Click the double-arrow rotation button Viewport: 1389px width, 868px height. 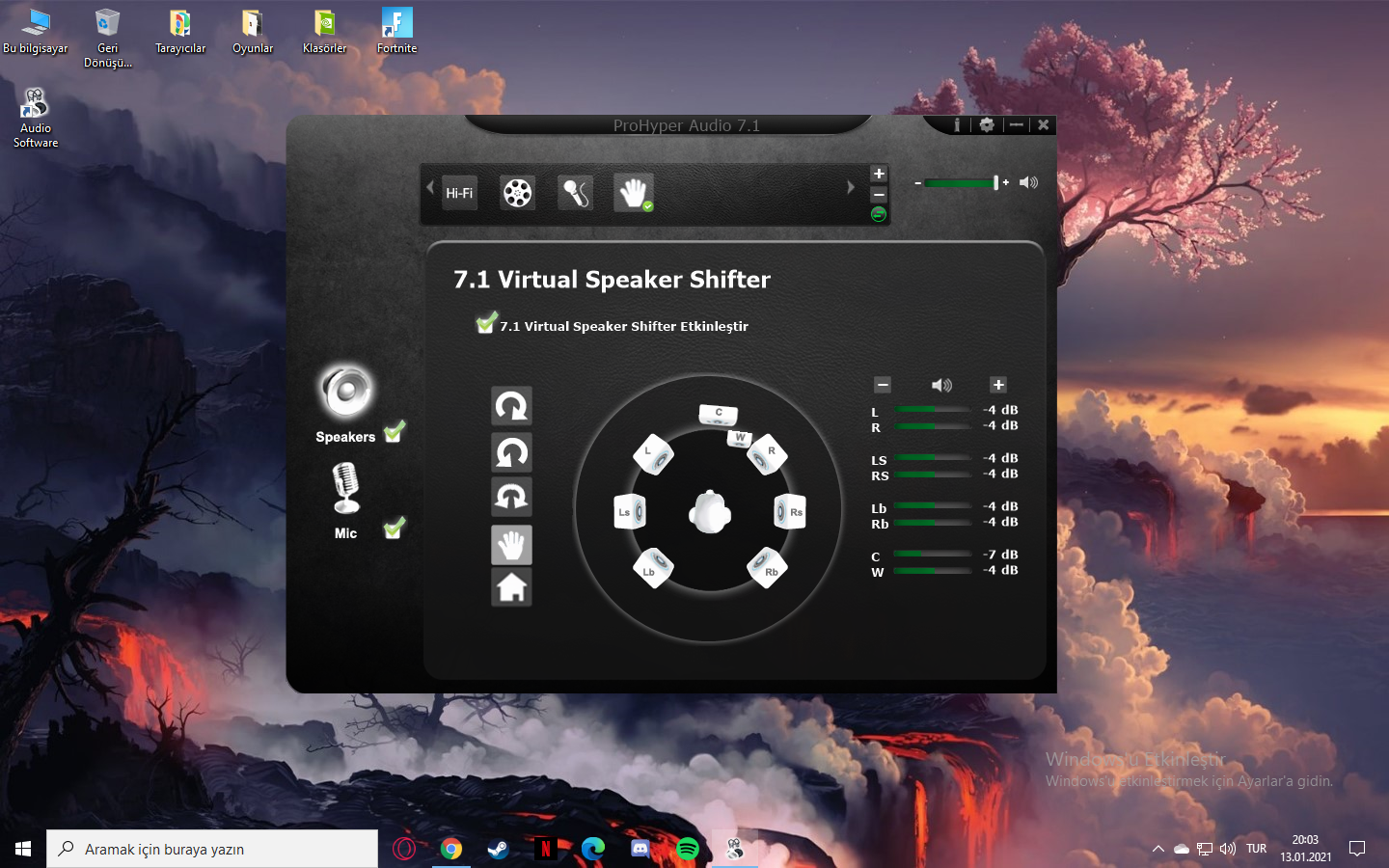pyautogui.click(x=511, y=496)
